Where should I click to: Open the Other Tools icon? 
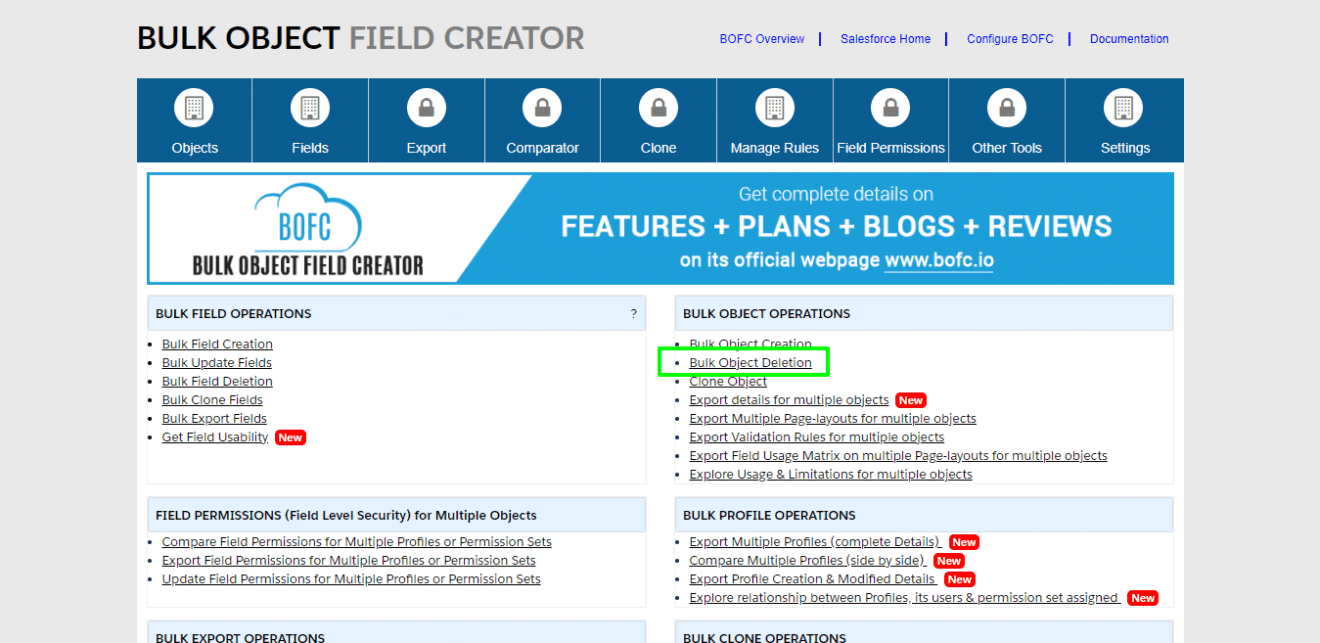[1006, 107]
